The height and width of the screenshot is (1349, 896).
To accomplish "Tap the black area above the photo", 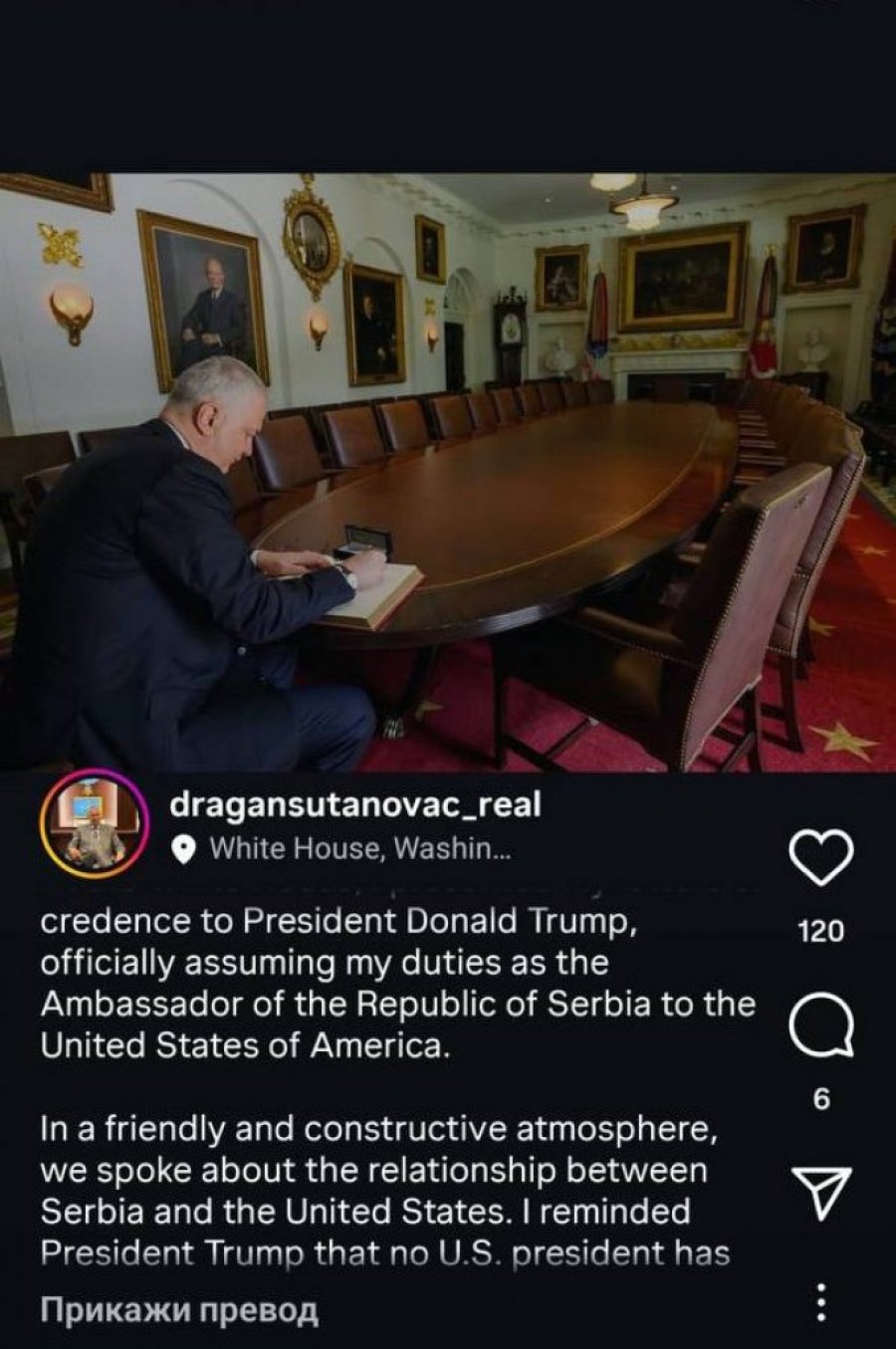I will tap(448, 87).
